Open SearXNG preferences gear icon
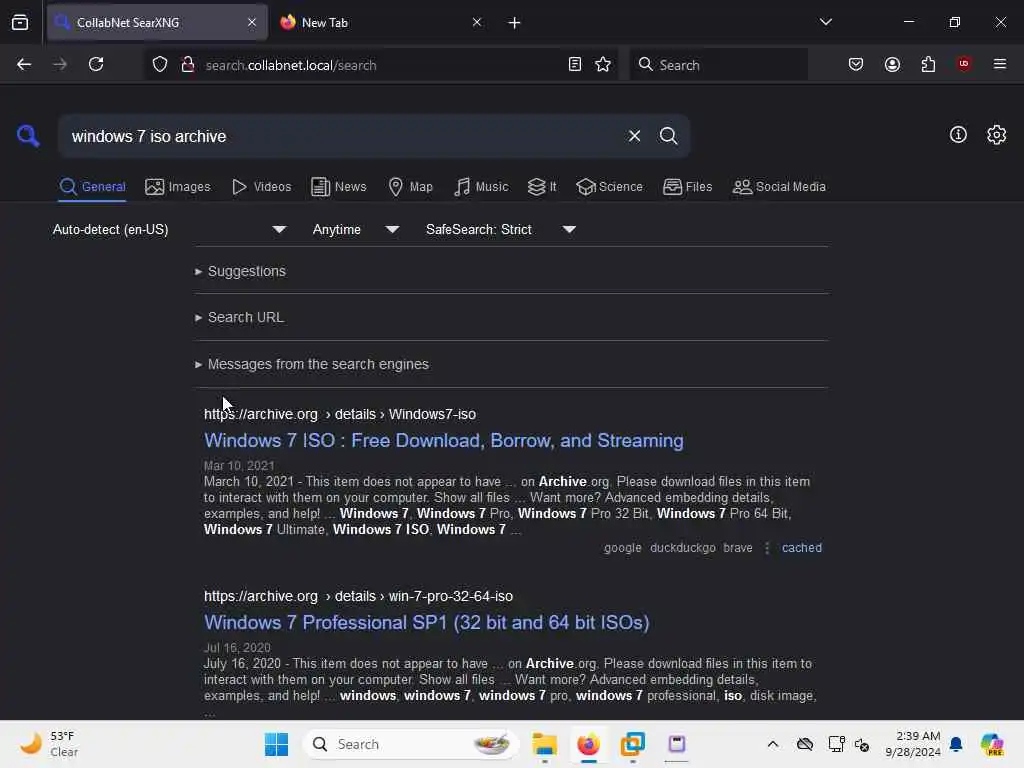This screenshot has width=1024, height=768. 997,135
